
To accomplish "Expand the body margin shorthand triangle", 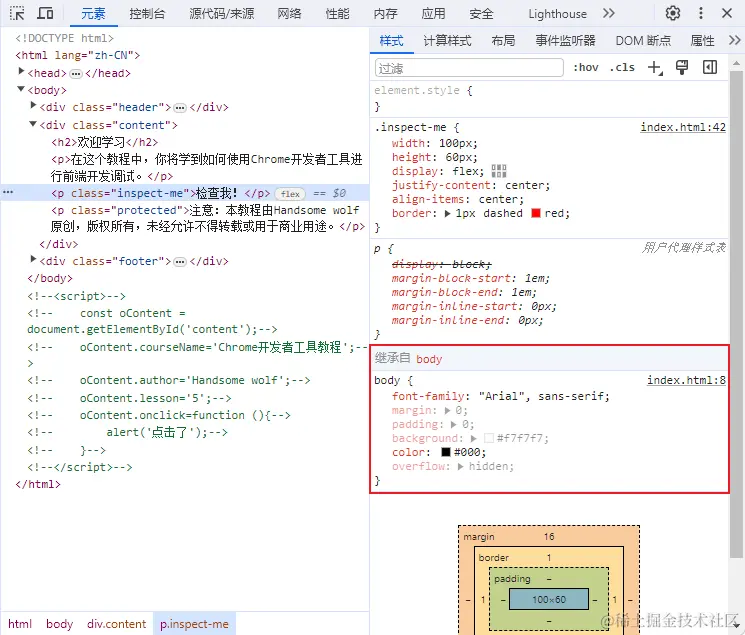I will click(x=447, y=410).
